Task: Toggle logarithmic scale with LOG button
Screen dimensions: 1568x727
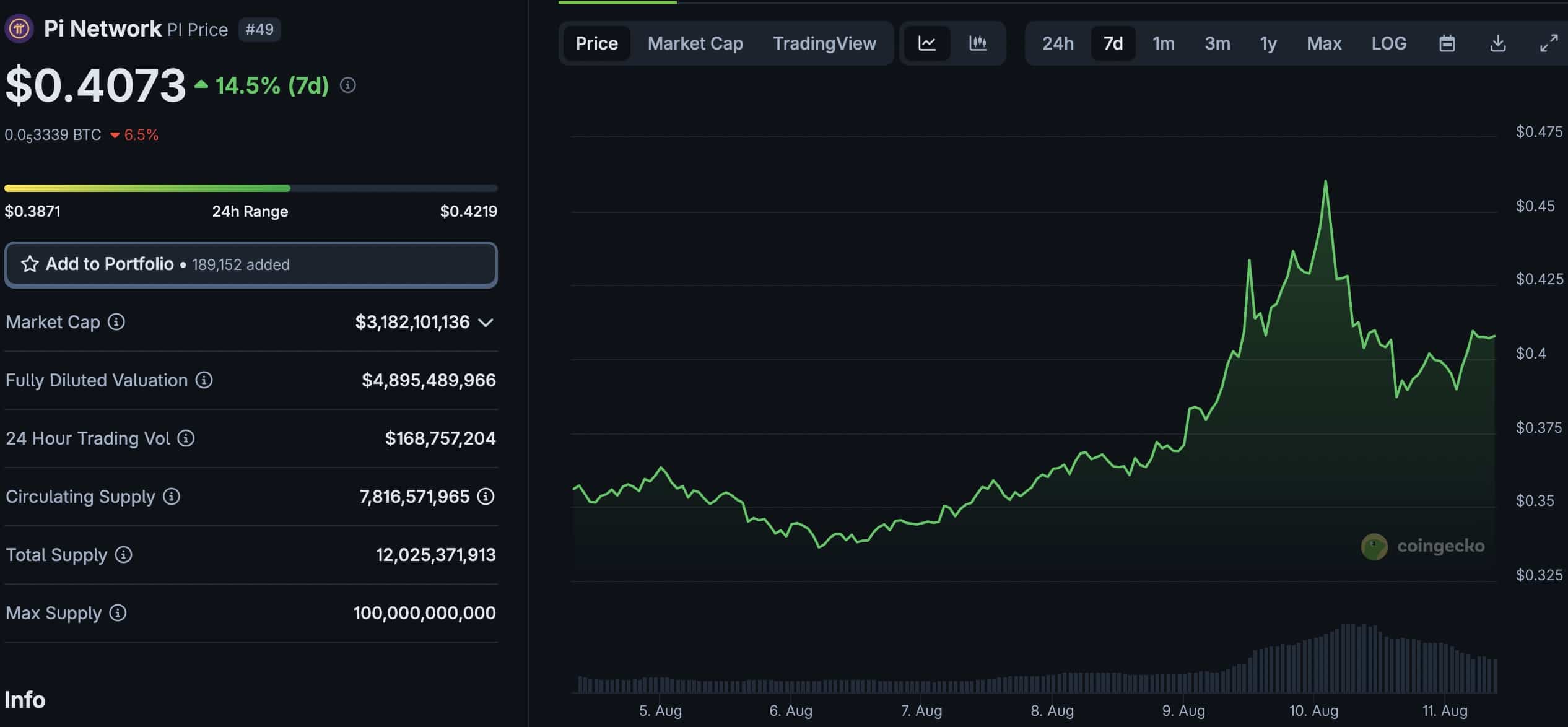Action: tap(1390, 43)
